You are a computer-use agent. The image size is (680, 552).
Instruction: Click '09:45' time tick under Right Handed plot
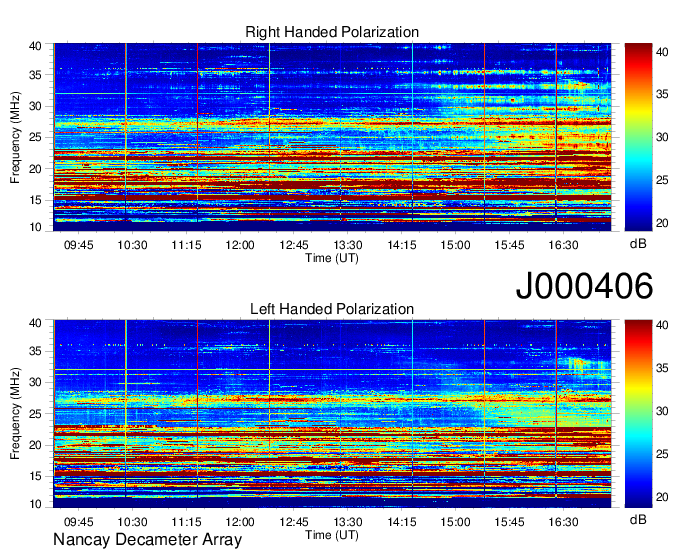[78, 245]
